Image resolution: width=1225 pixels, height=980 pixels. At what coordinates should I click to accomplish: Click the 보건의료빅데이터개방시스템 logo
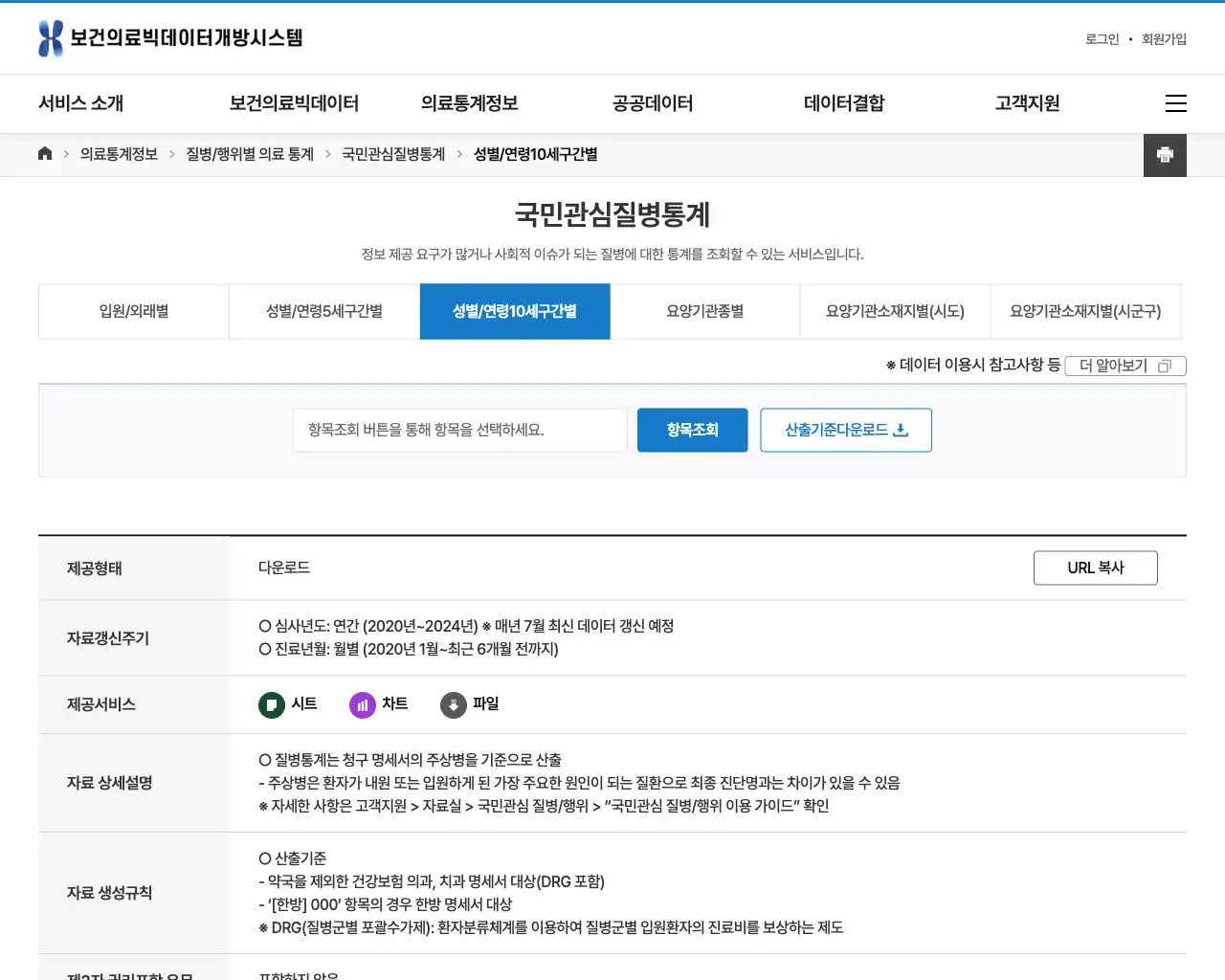coord(170,38)
